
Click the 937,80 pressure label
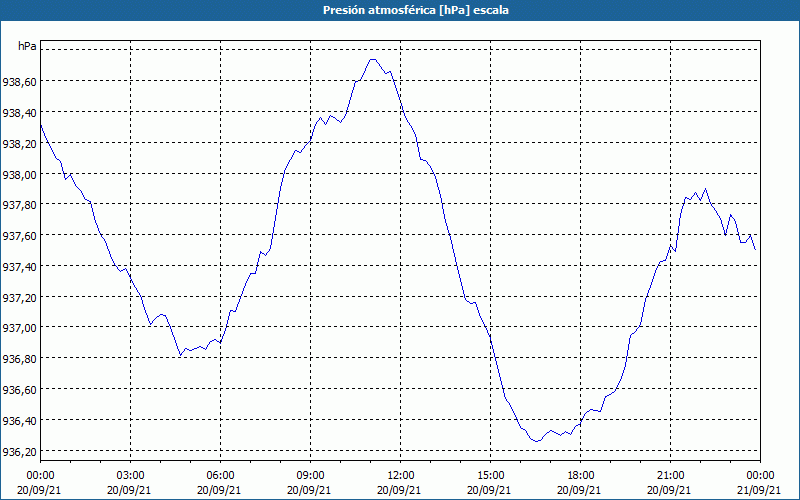pos(19,205)
